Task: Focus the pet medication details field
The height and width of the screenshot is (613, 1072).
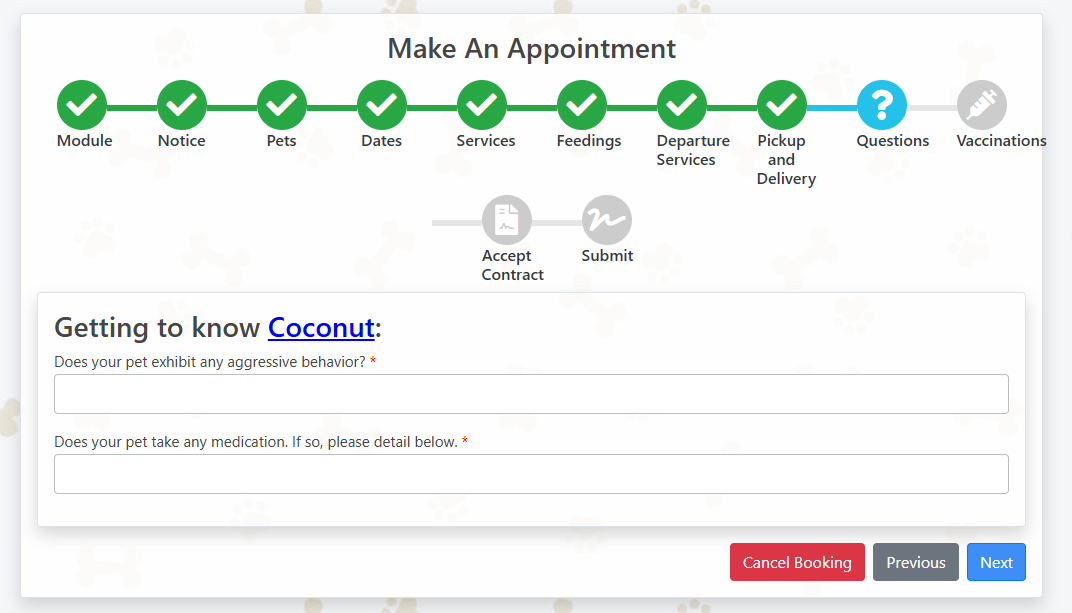Action: coord(531,474)
